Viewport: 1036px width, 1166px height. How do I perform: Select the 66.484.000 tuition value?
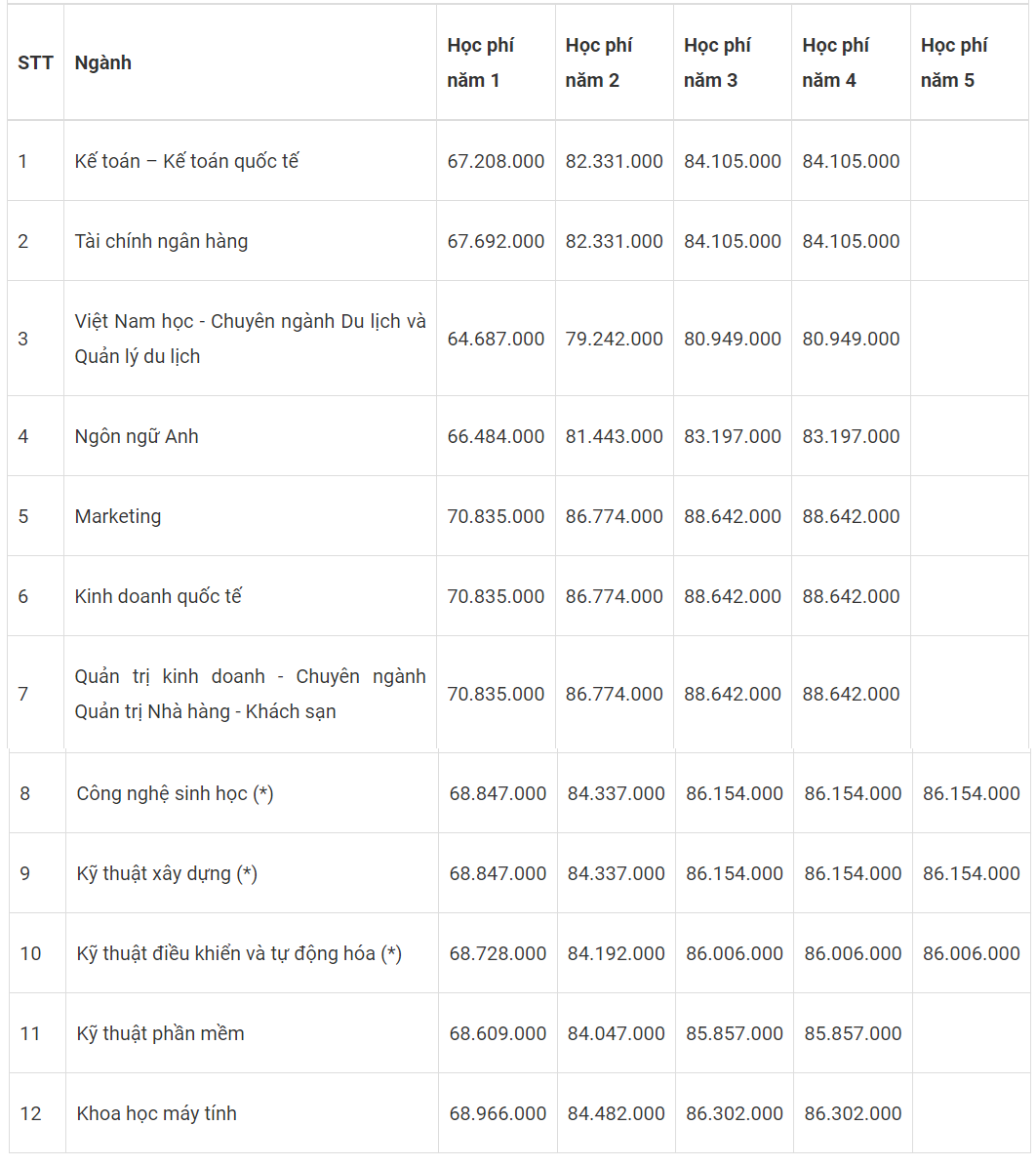tap(496, 436)
